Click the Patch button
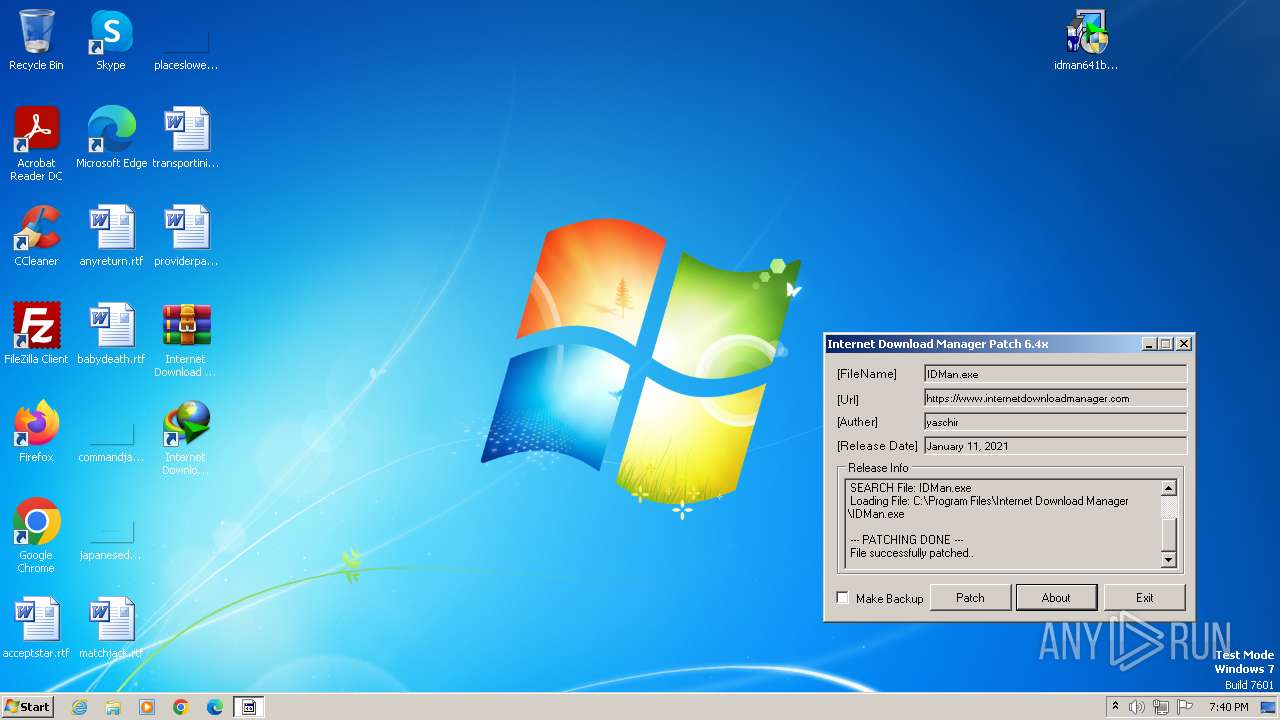This screenshot has width=1280, height=720. coord(970,598)
